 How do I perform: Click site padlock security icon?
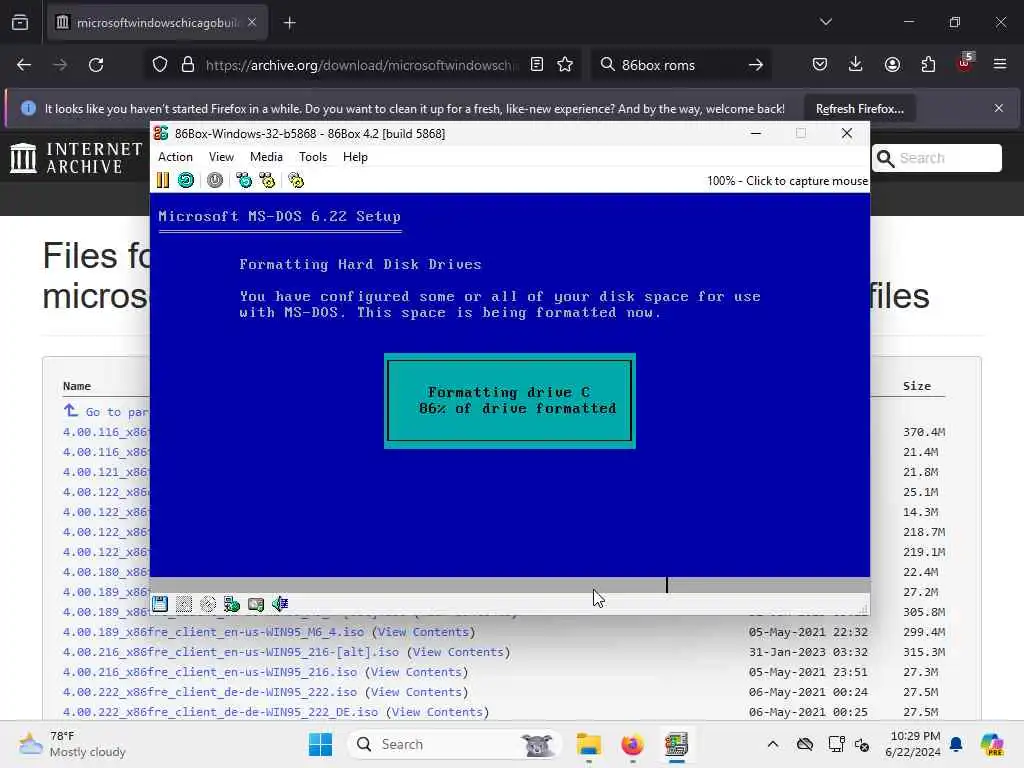coord(188,65)
